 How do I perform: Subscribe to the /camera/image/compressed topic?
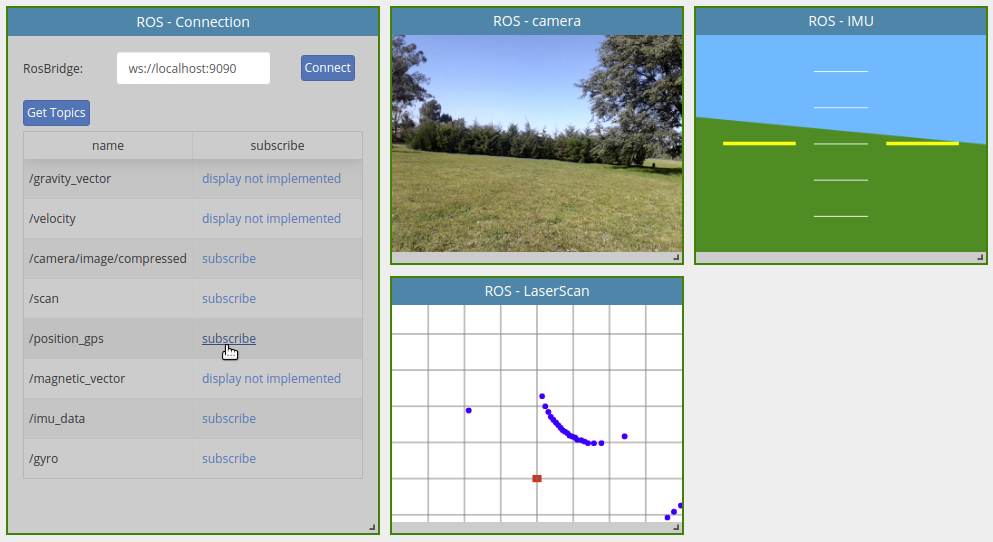[229, 259]
